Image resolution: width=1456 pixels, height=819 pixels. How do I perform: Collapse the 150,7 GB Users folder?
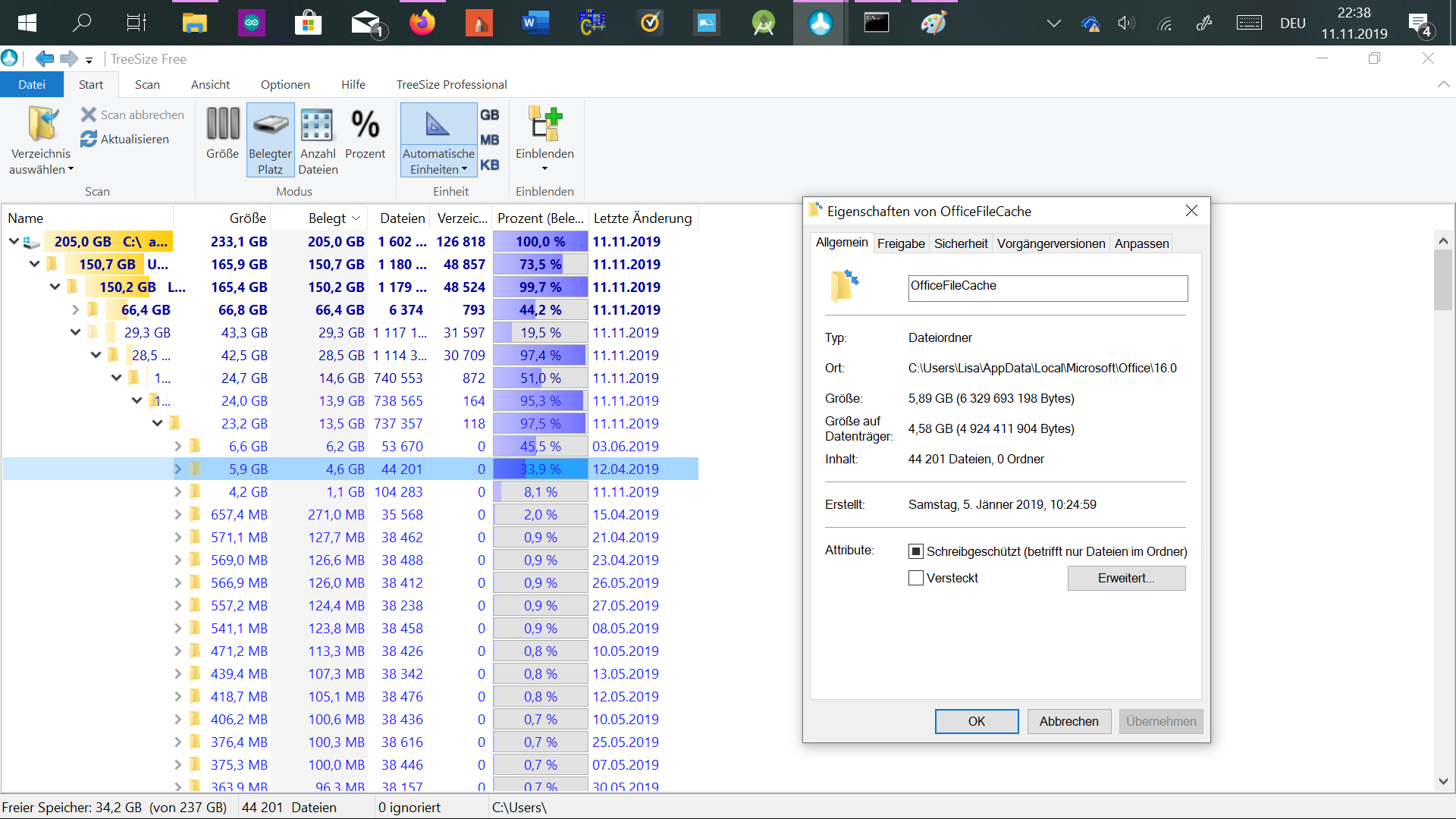point(34,264)
